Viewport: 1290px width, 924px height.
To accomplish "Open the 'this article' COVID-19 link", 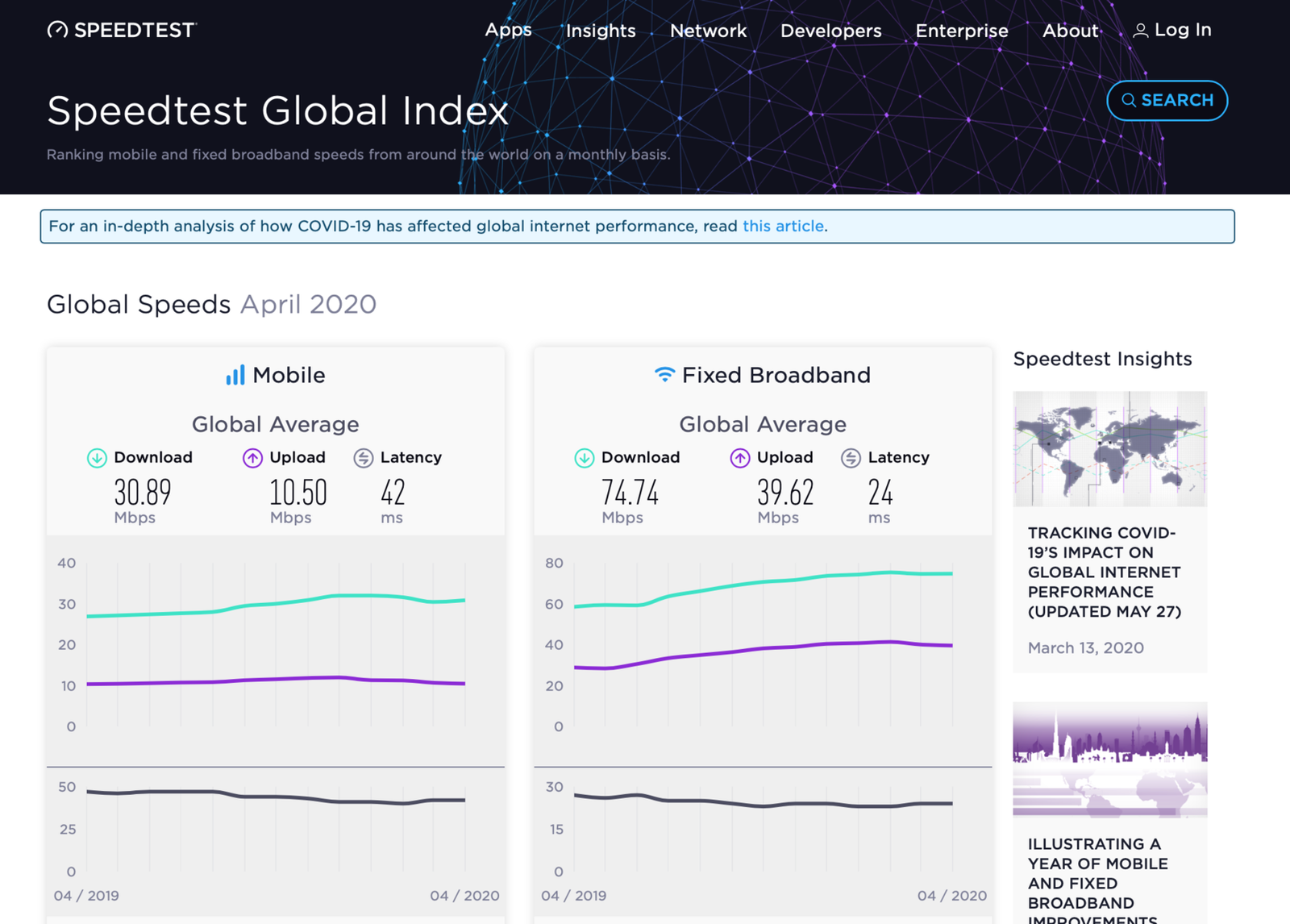I will pos(783,226).
